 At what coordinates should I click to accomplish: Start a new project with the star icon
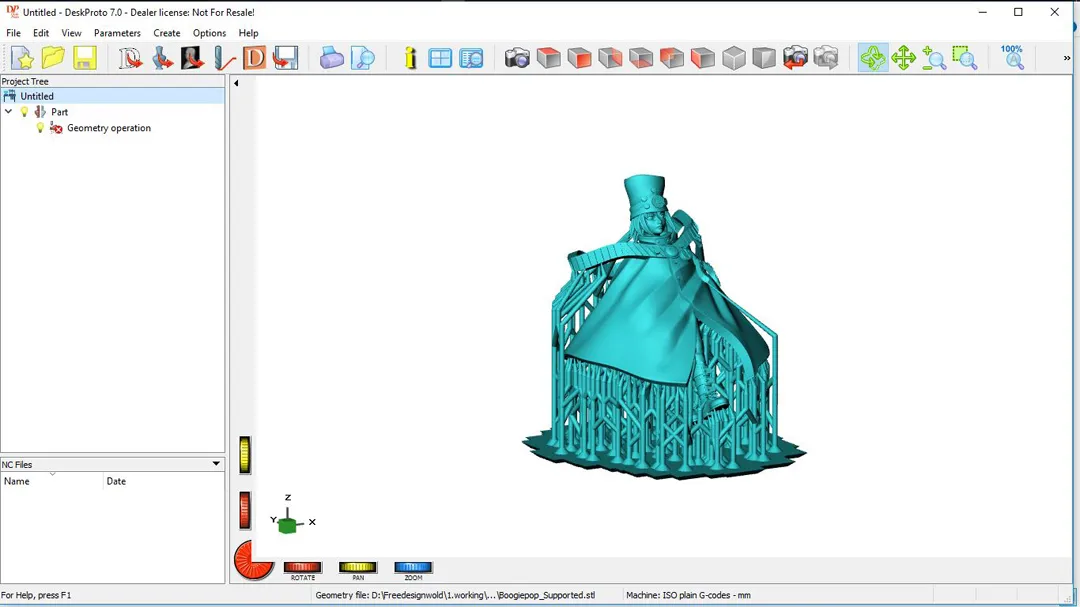pos(22,58)
